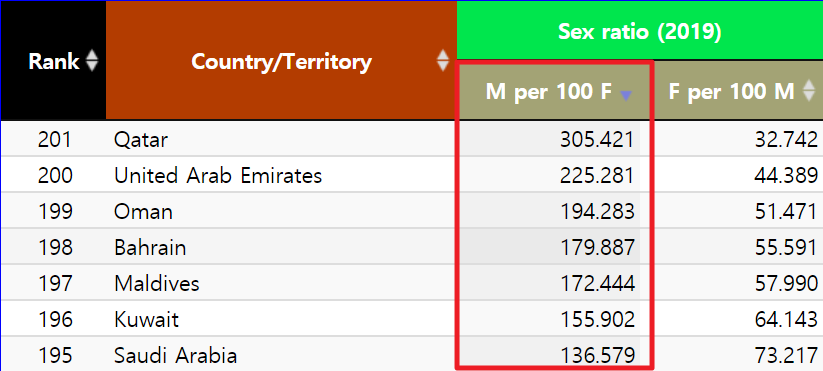Select the Oman row name
Viewport: 823px width, 371px height.
click(x=143, y=211)
